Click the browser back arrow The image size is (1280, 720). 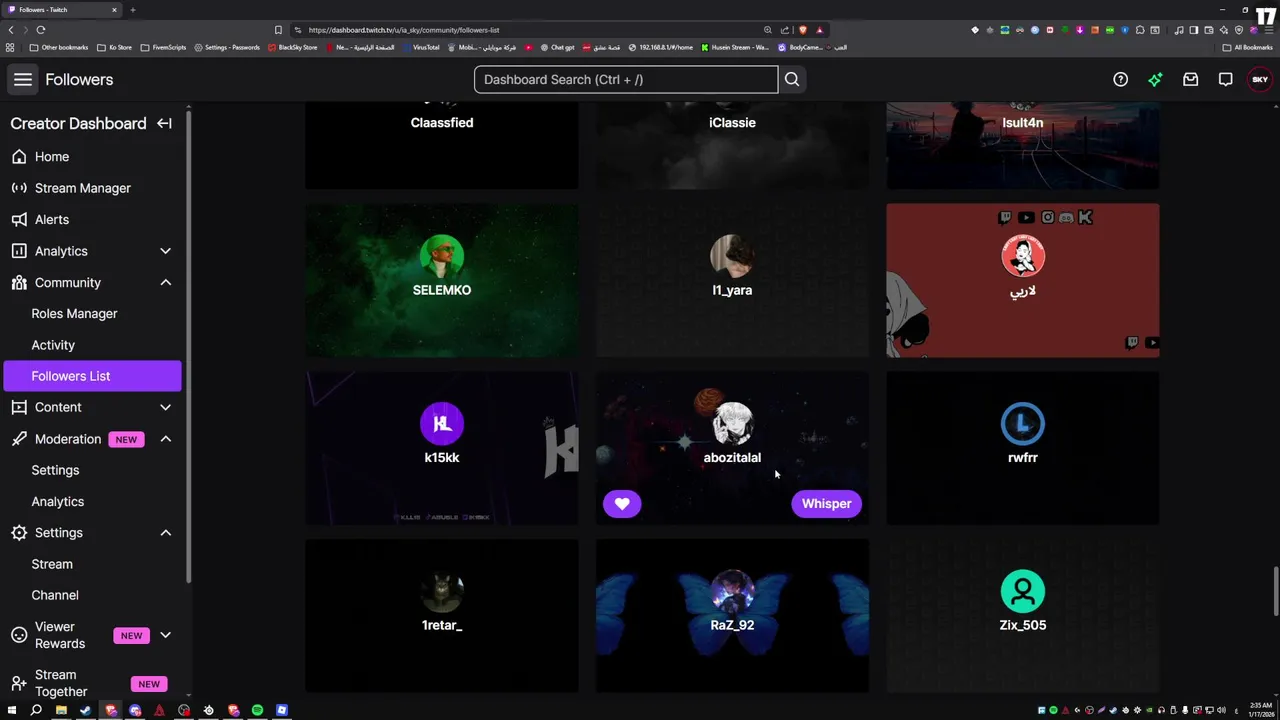coord(11,30)
